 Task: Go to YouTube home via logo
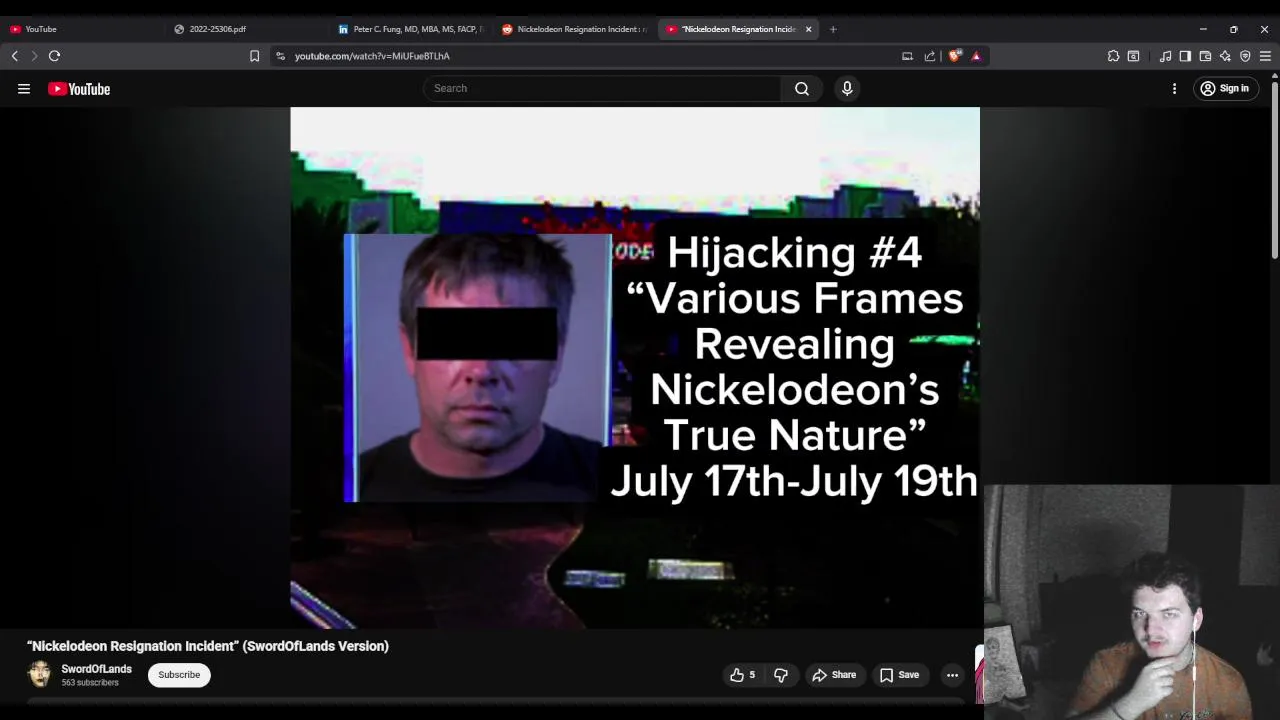coord(79,89)
